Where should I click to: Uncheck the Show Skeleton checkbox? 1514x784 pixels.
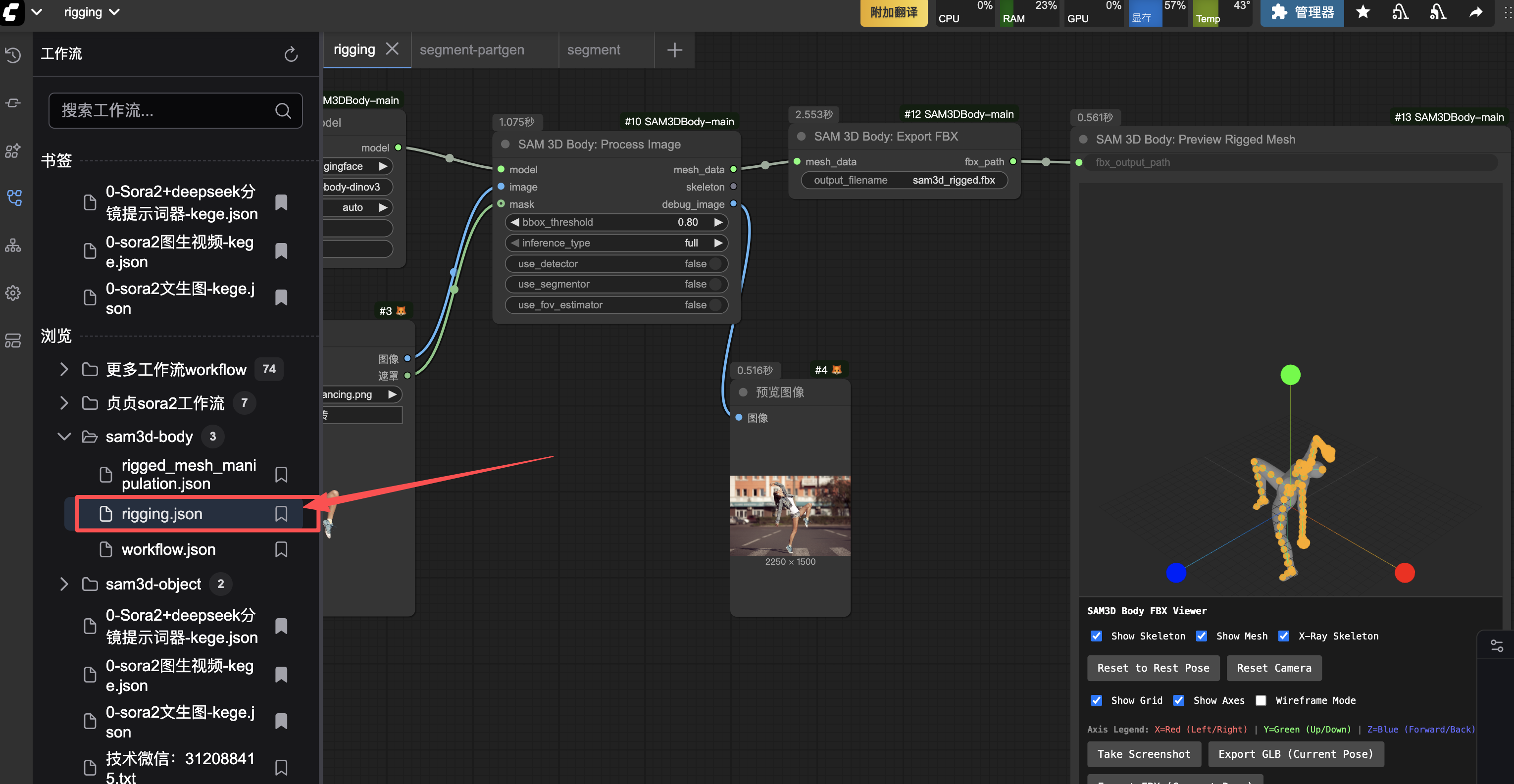1096,636
